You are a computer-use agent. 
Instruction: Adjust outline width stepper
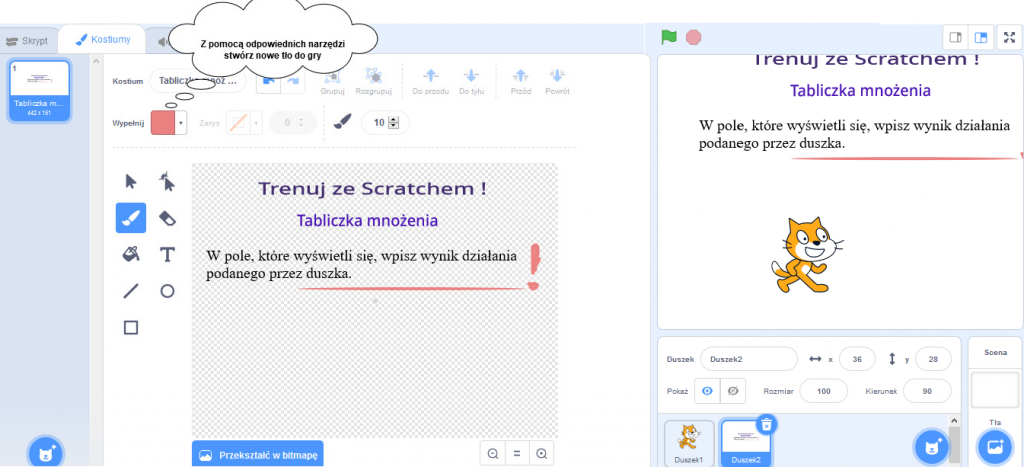tap(301, 122)
